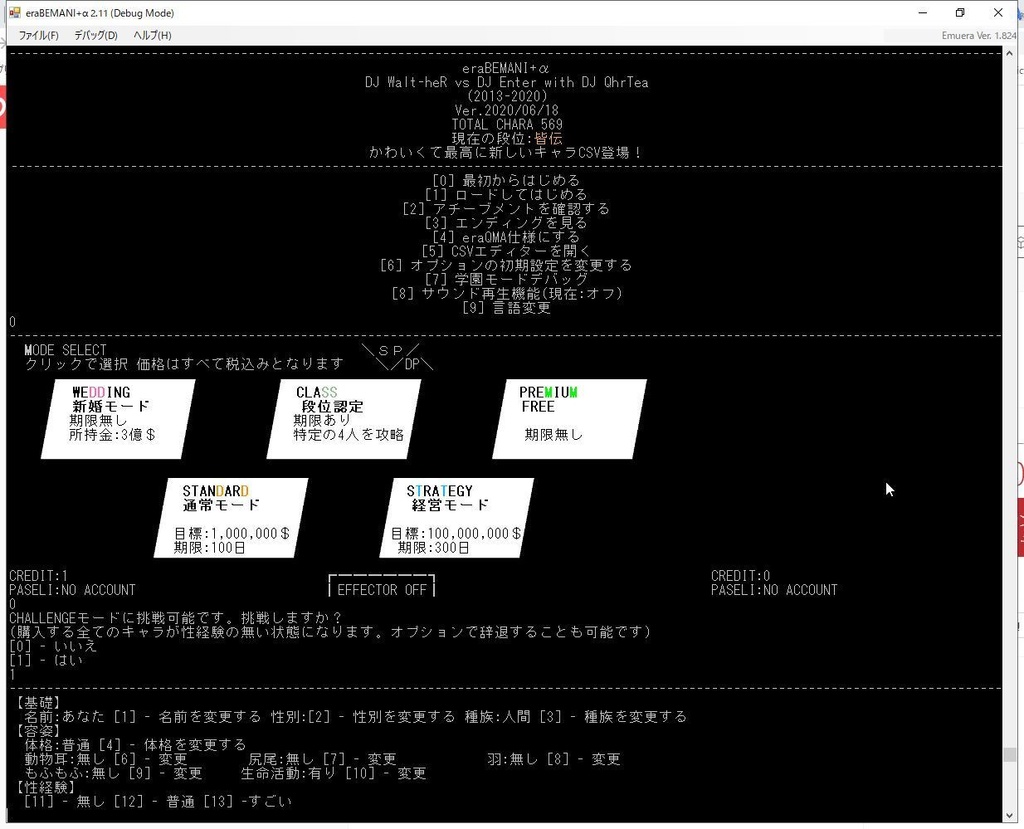The height and width of the screenshot is (829, 1024).
Task: Click the right CREDIT:0 text
Action: 741,576
